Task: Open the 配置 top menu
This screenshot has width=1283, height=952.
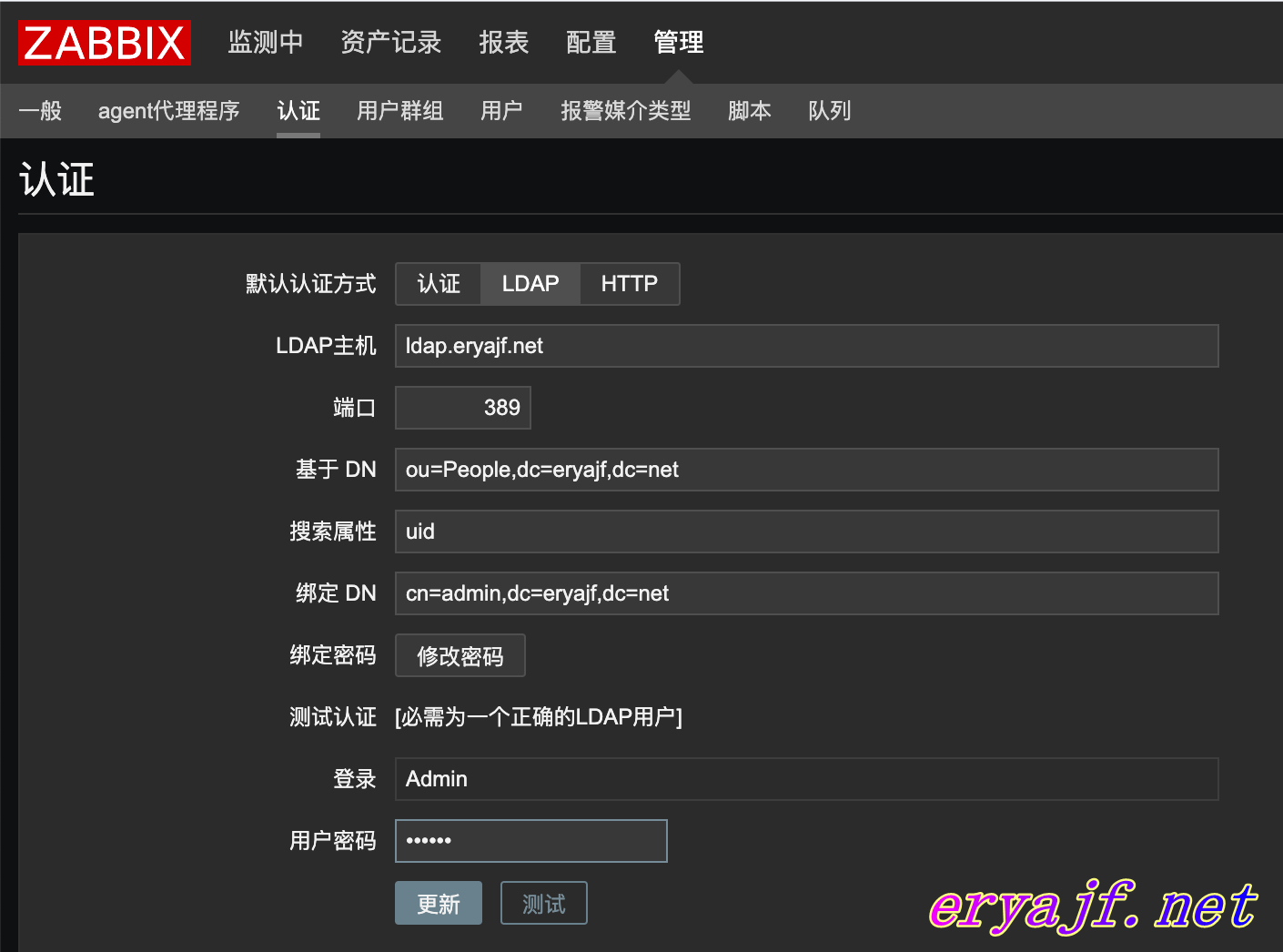Action: (x=591, y=42)
